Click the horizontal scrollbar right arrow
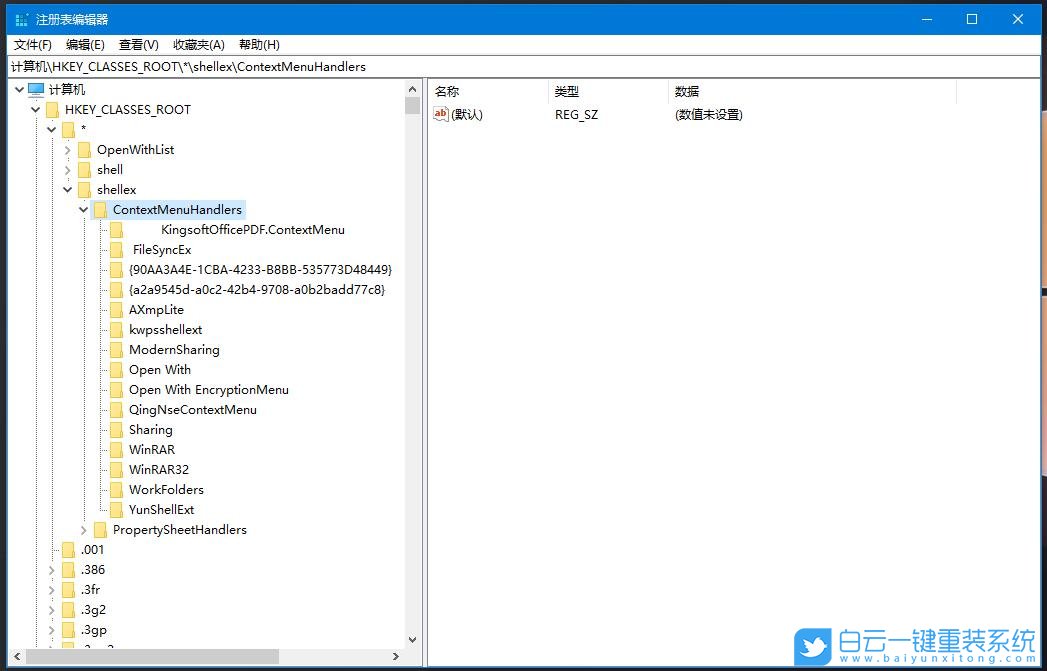 (397, 658)
